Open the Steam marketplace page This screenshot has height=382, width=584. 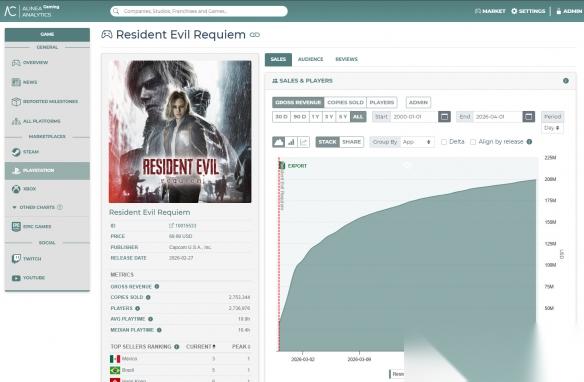click(x=47, y=152)
